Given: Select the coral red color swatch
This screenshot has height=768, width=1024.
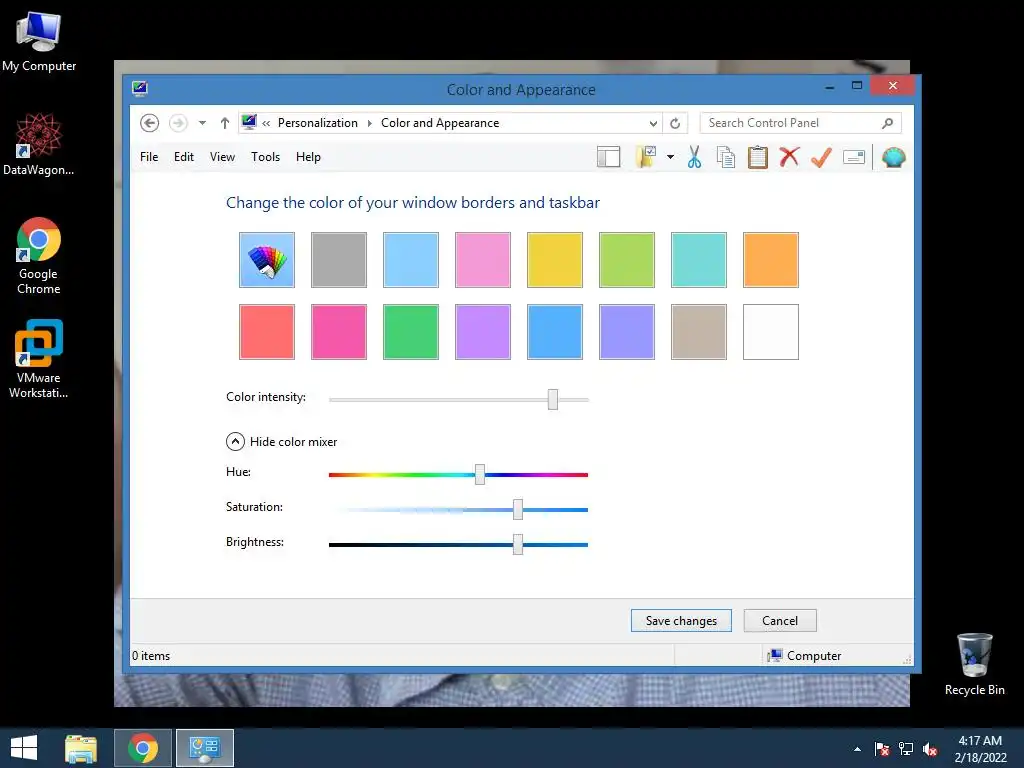Looking at the screenshot, I should point(267,332).
